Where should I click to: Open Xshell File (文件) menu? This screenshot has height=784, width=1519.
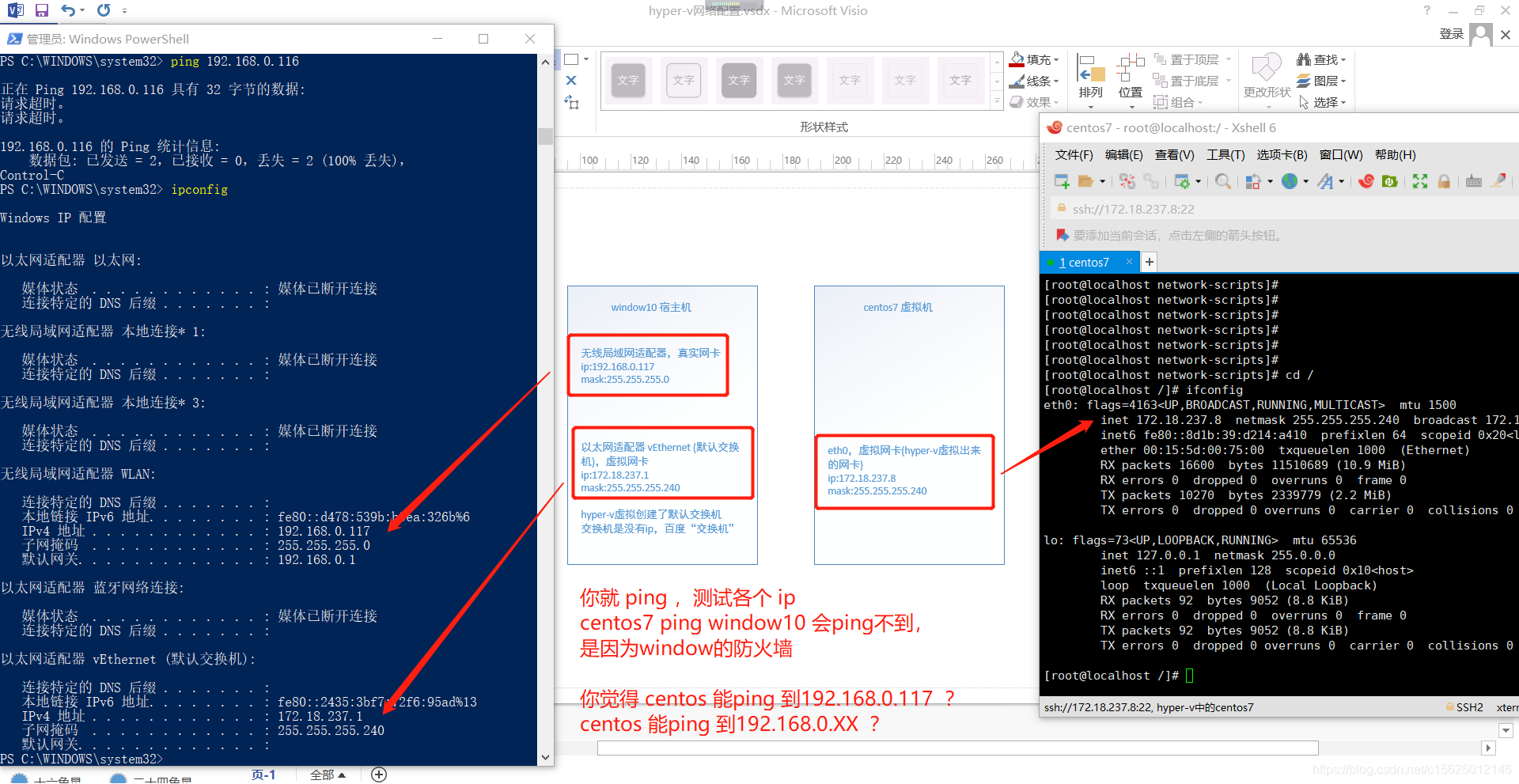[x=1074, y=155]
